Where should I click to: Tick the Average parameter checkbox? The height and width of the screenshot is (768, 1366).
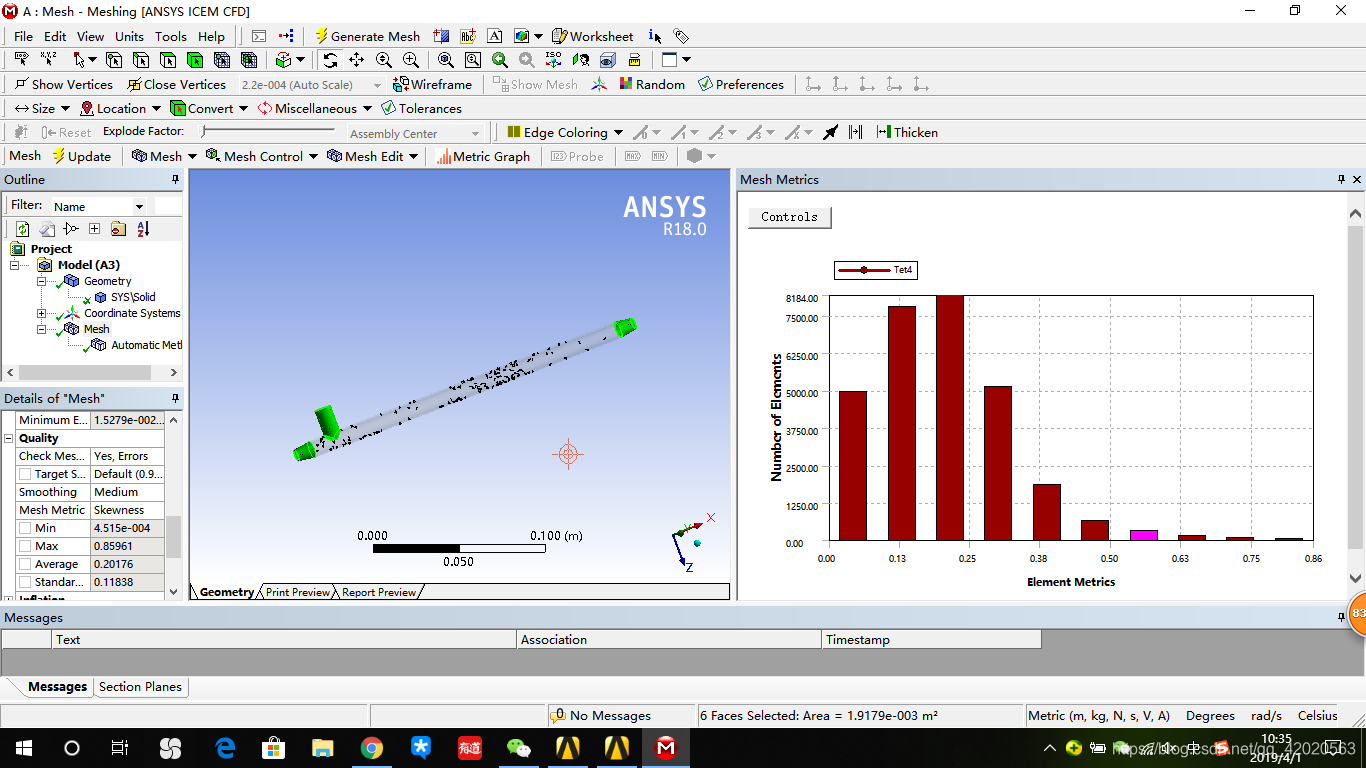pyautogui.click(x=25, y=564)
